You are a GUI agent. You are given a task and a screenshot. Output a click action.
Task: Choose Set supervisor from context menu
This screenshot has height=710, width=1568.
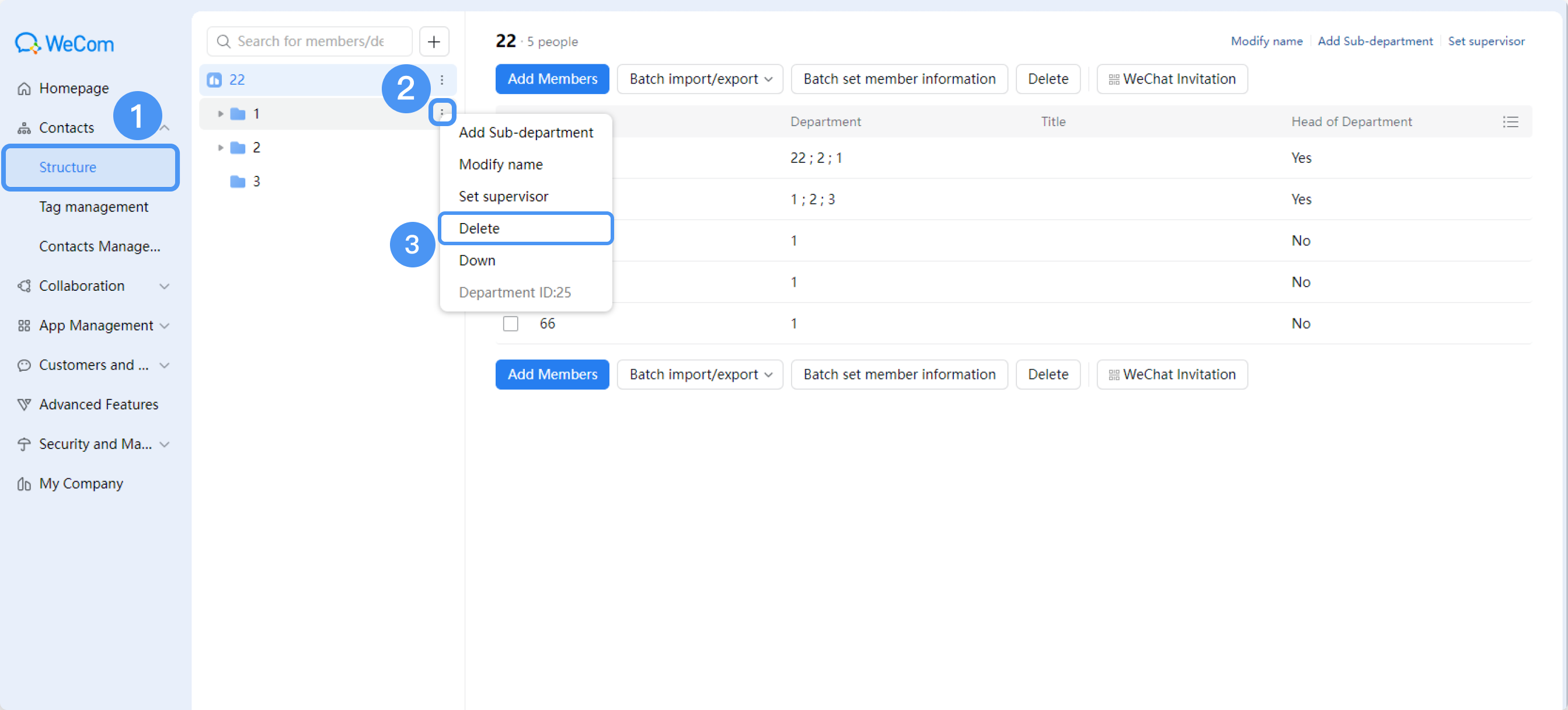click(x=526, y=196)
